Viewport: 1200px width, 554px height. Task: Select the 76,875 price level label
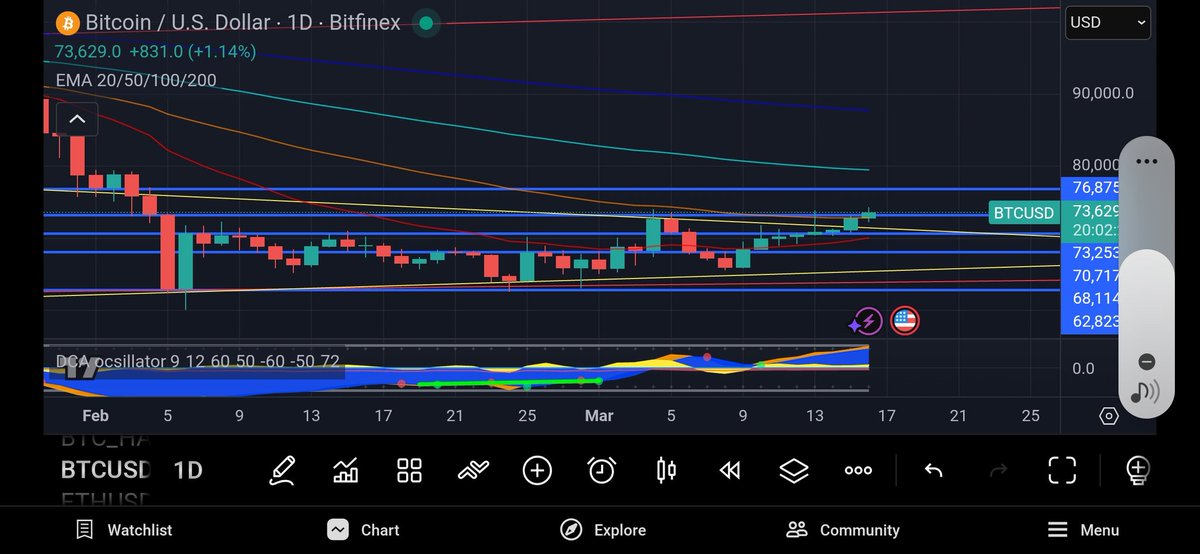coord(1093,187)
